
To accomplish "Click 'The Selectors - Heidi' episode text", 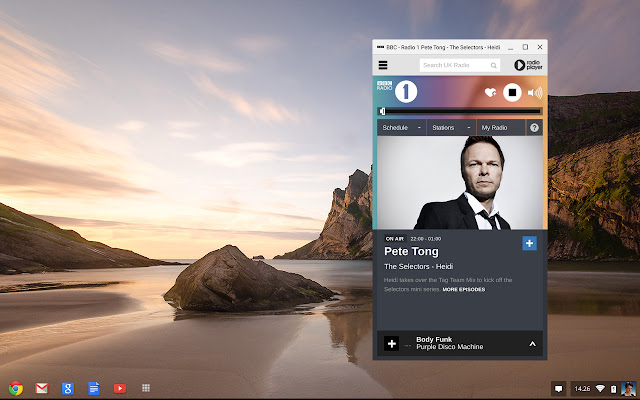I will pos(418,267).
